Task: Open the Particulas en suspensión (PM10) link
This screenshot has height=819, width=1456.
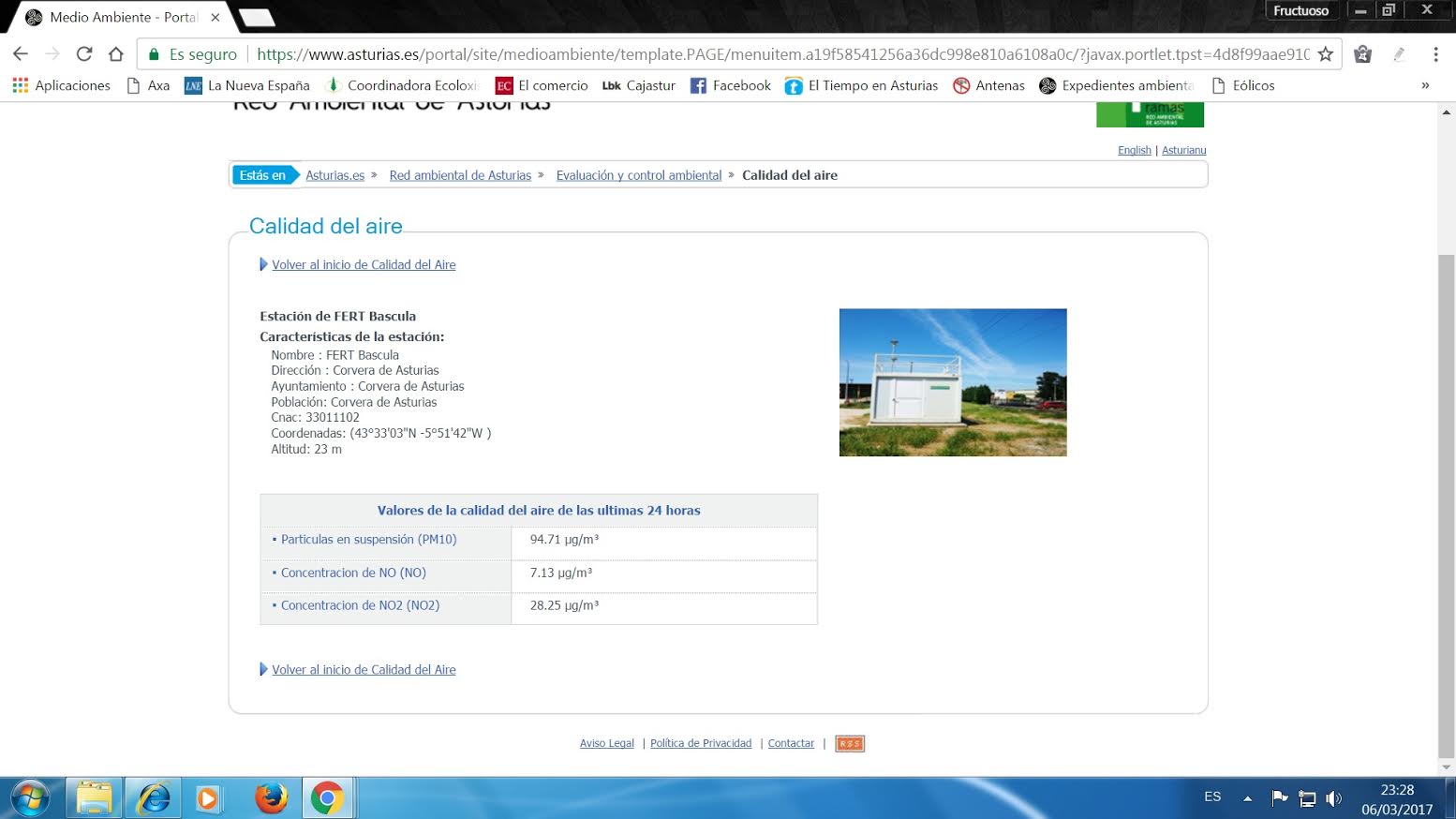Action: [368, 540]
